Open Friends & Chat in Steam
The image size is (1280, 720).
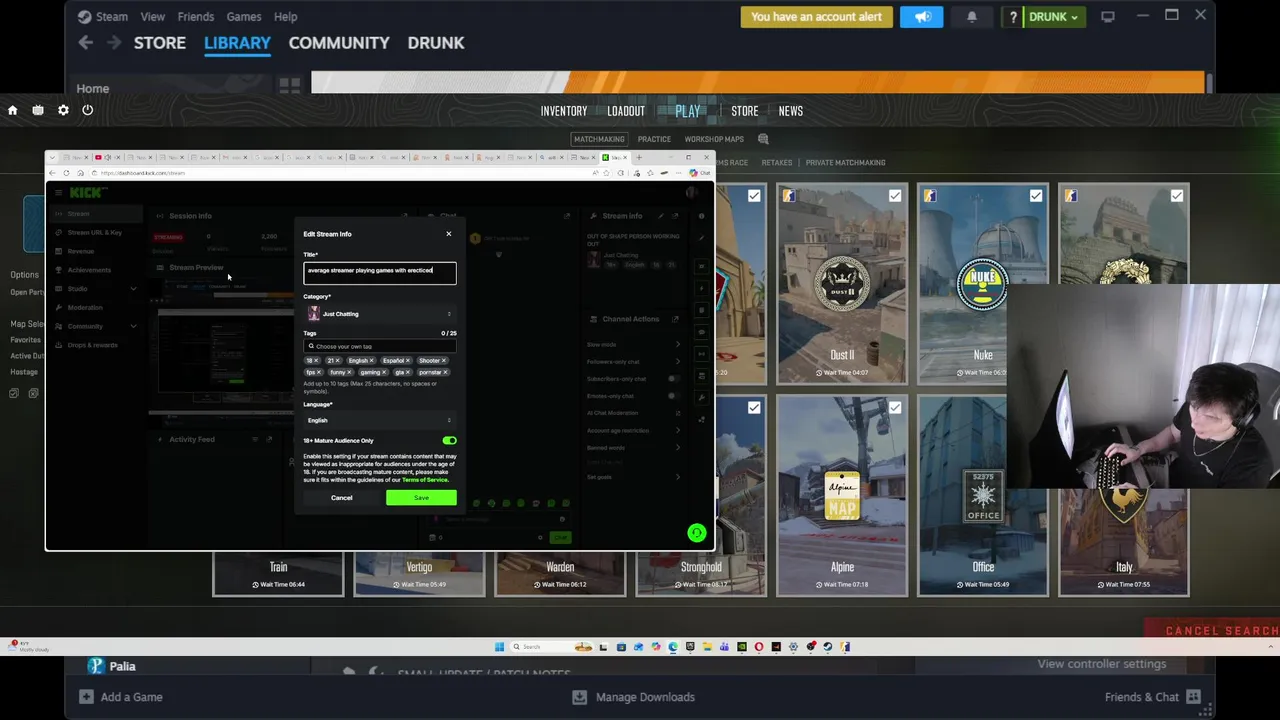coord(1153,697)
